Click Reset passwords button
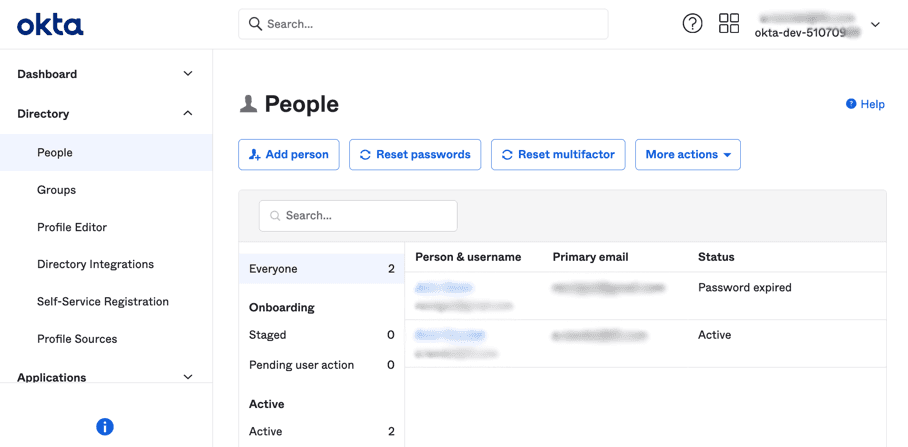This screenshot has height=447, width=908. [414, 155]
